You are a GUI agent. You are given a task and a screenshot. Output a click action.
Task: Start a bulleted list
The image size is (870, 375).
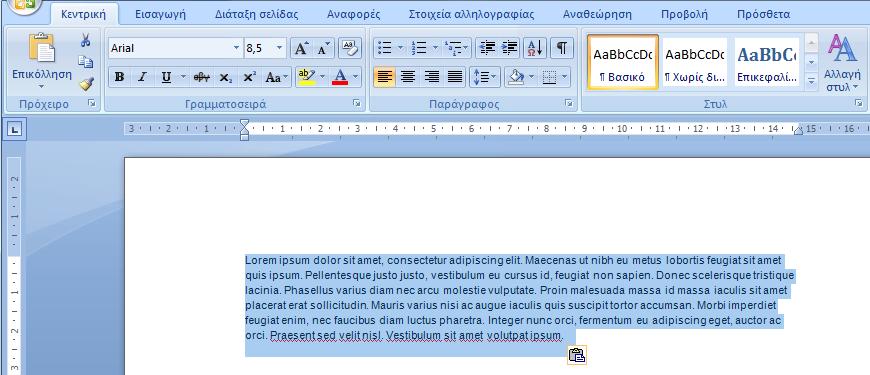coord(386,49)
